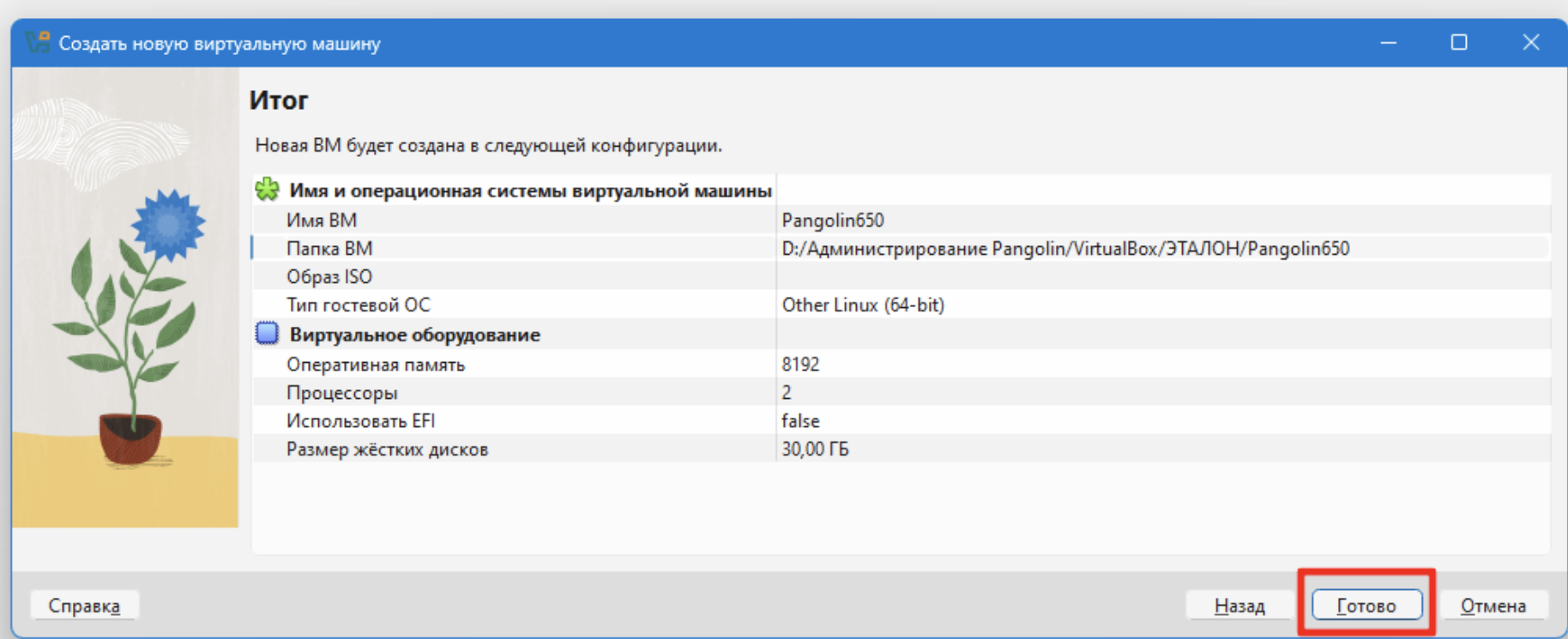Select the Имя ВМ row label
The height and width of the screenshot is (639, 1568).
[x=322, y=220]
